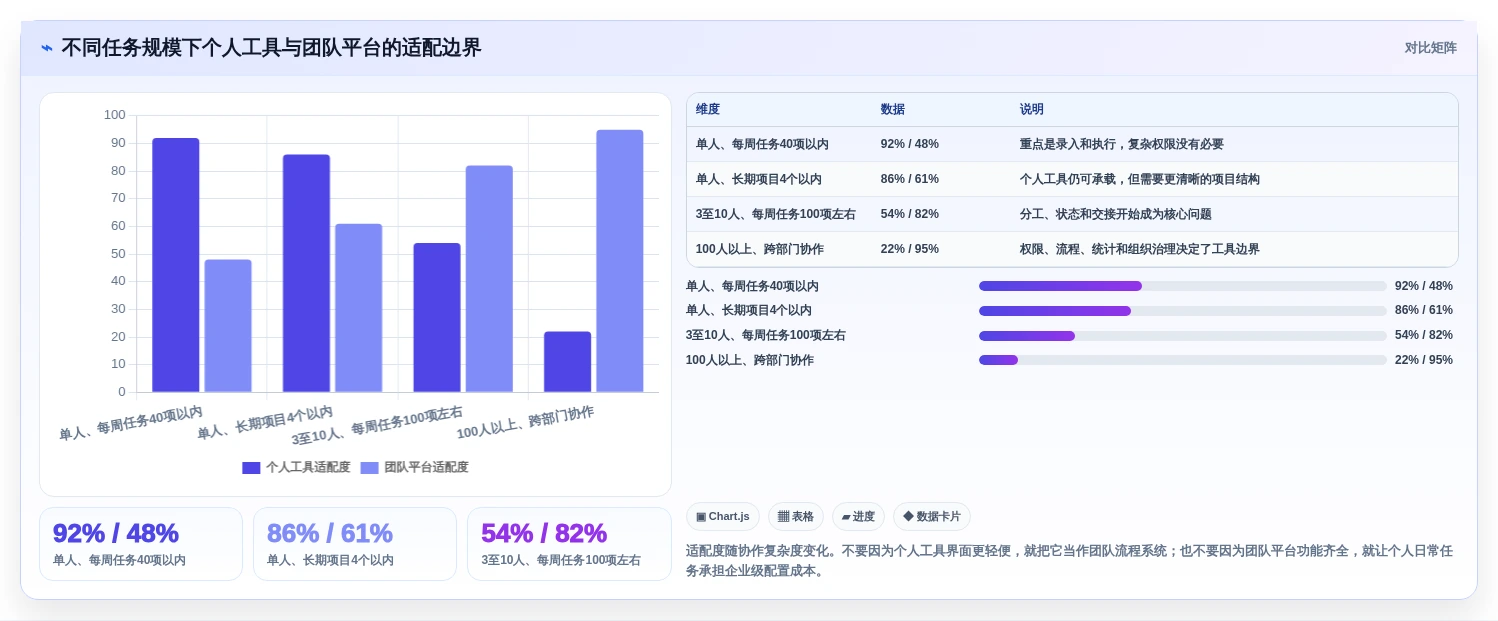The image size is (1498, 621).
Task: Click the 团队平台 bar valued 95
Action: pos(620,261)
